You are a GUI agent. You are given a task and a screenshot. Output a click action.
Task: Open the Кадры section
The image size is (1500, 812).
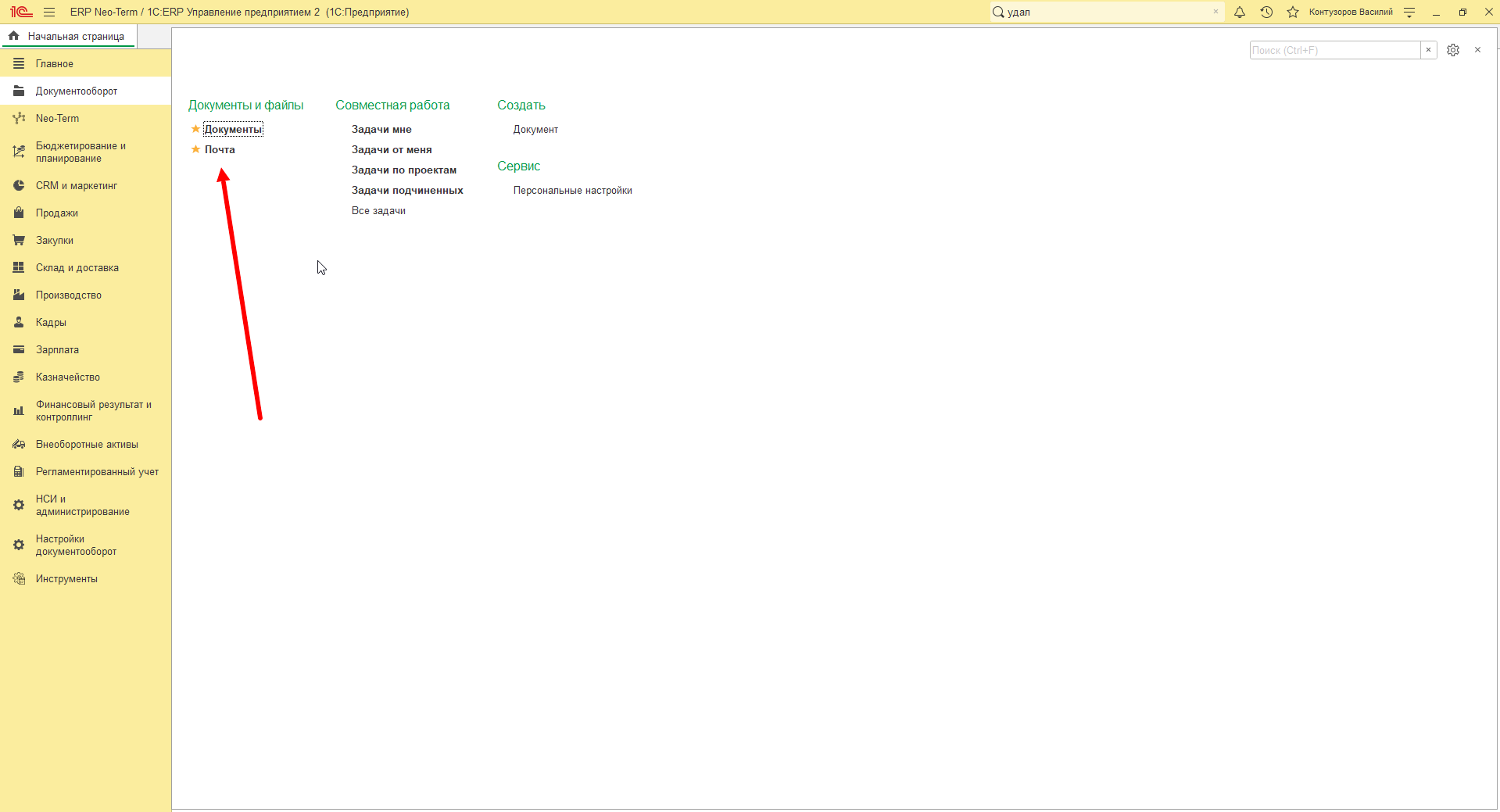coord(85,322)
